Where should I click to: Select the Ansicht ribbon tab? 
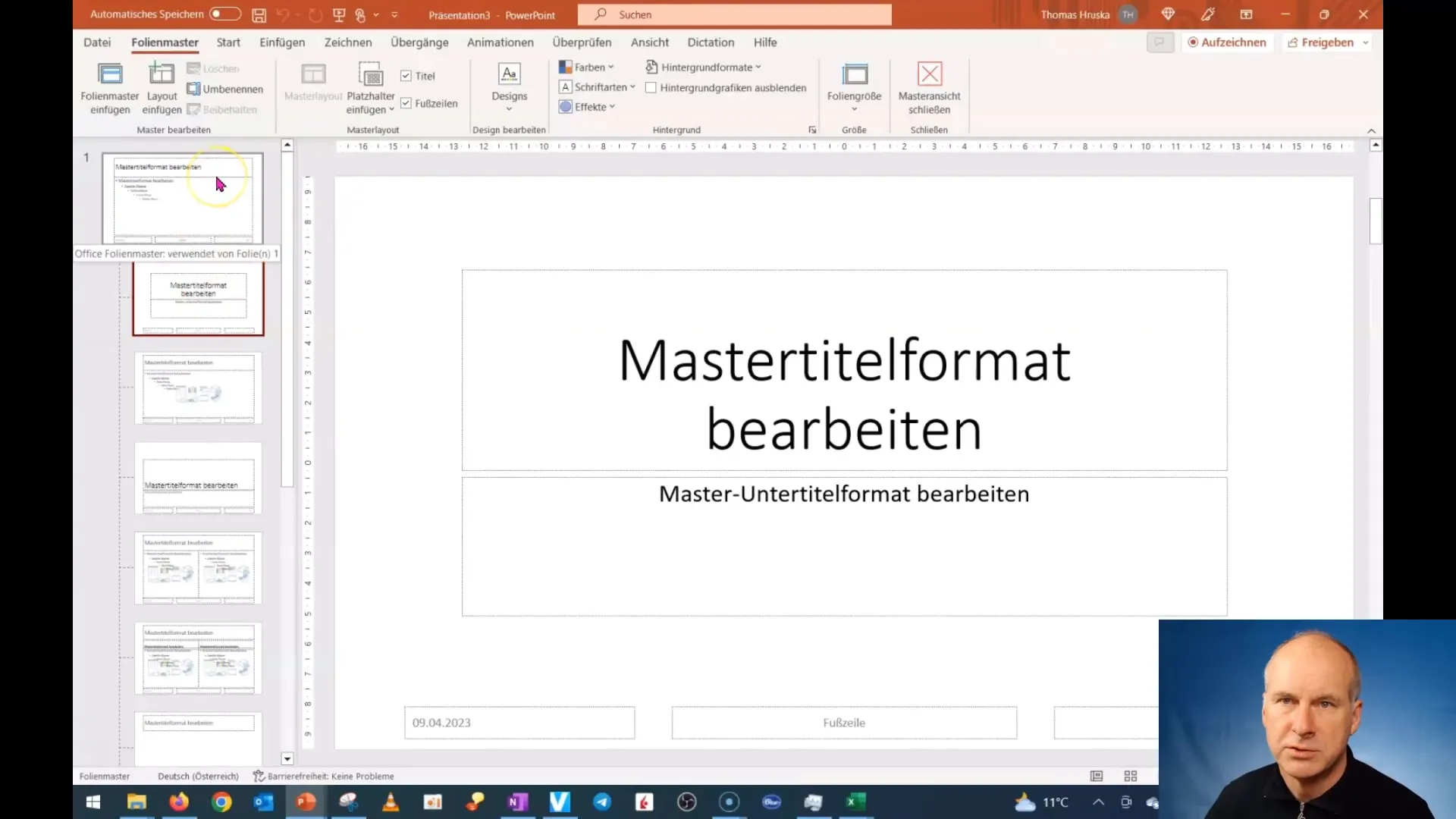pyautogui.click(x=649, y=42)
